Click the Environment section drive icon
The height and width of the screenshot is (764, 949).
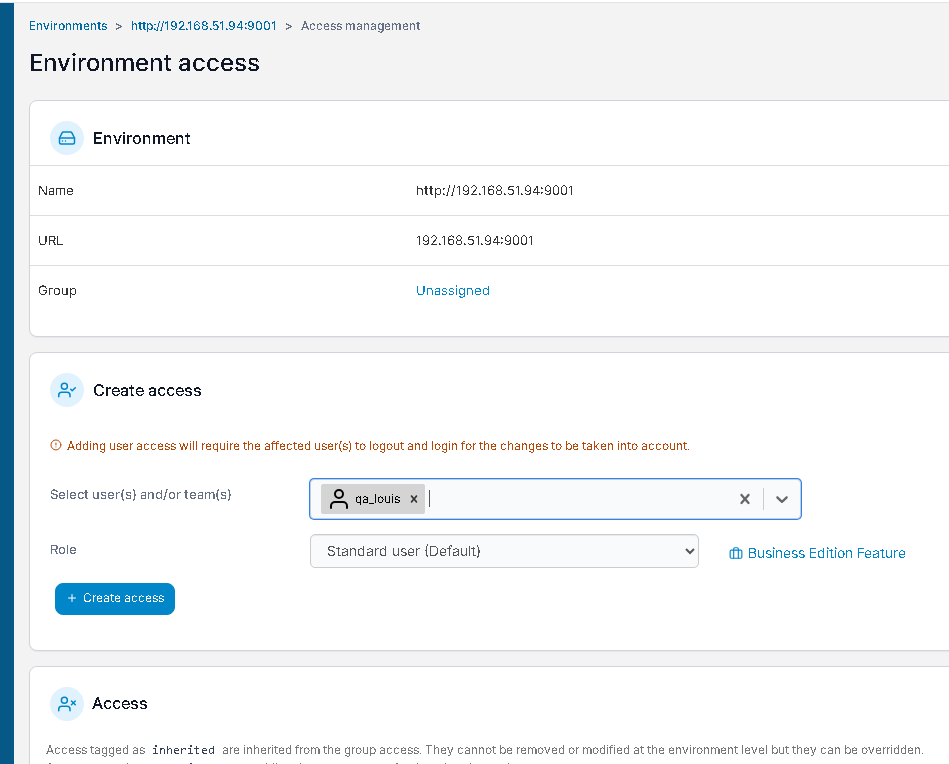pos(67,138)
